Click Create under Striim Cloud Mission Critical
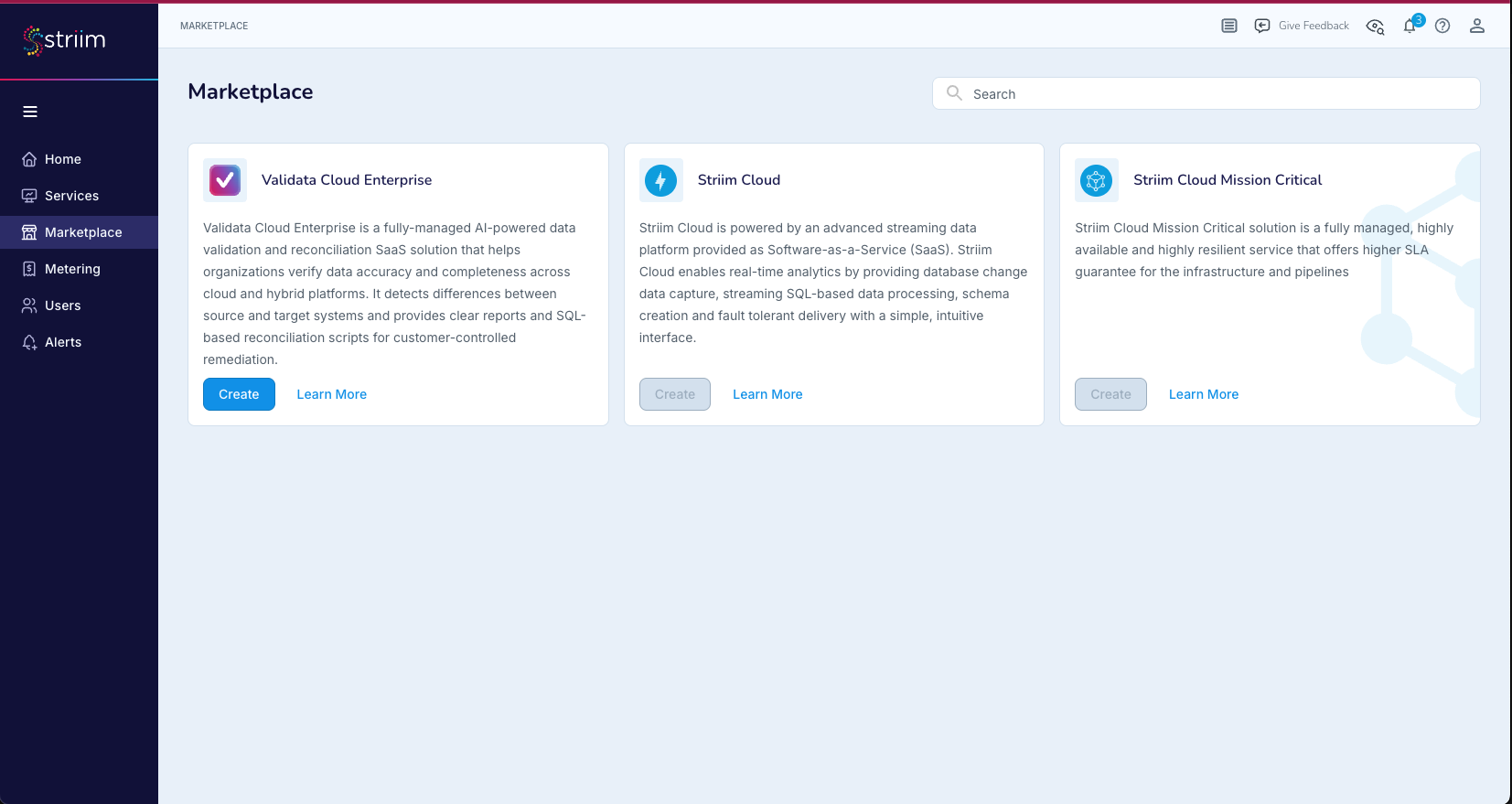 pyautogui.click(x=1110, y=394)
